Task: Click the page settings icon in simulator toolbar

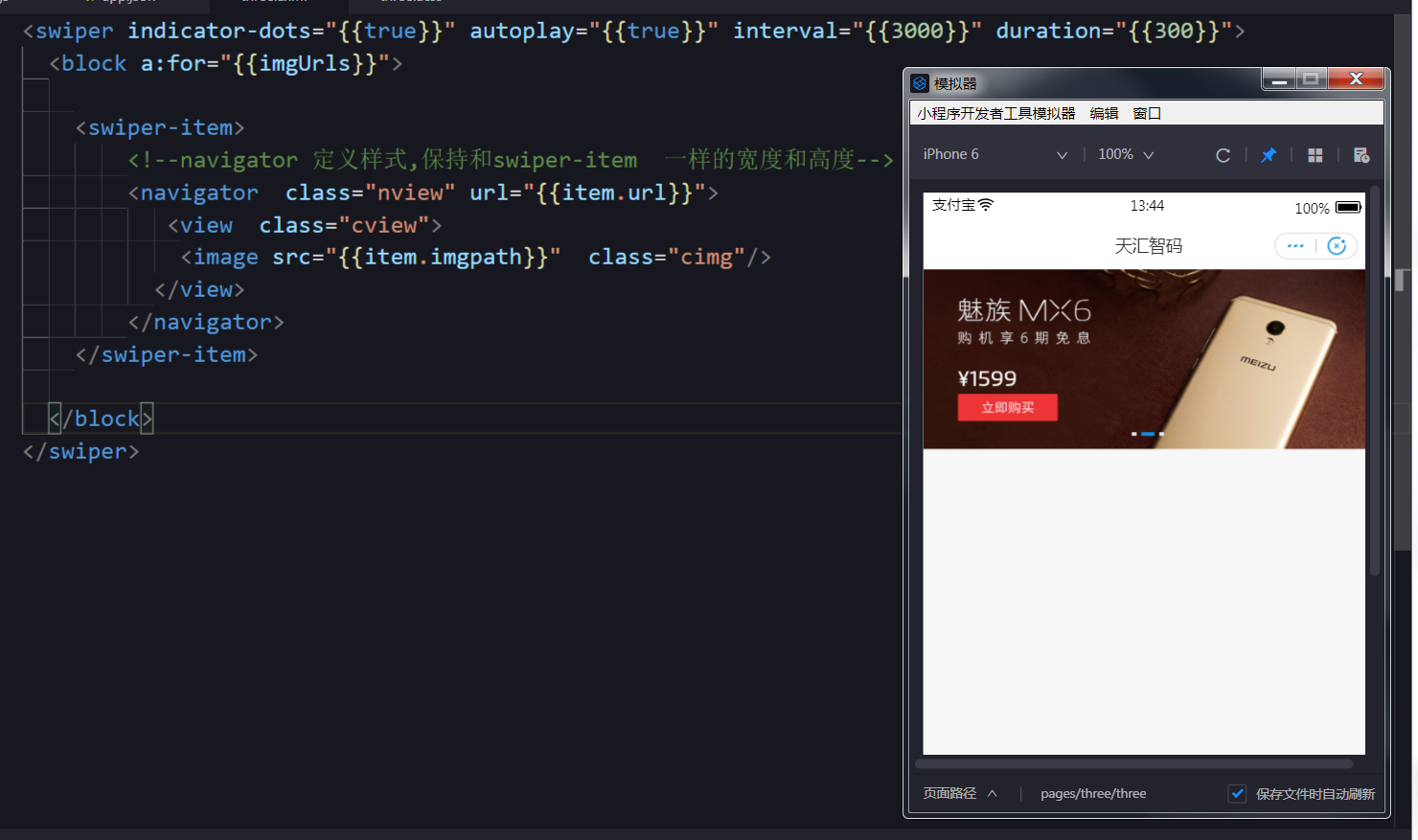Action: coord(1361,155)
